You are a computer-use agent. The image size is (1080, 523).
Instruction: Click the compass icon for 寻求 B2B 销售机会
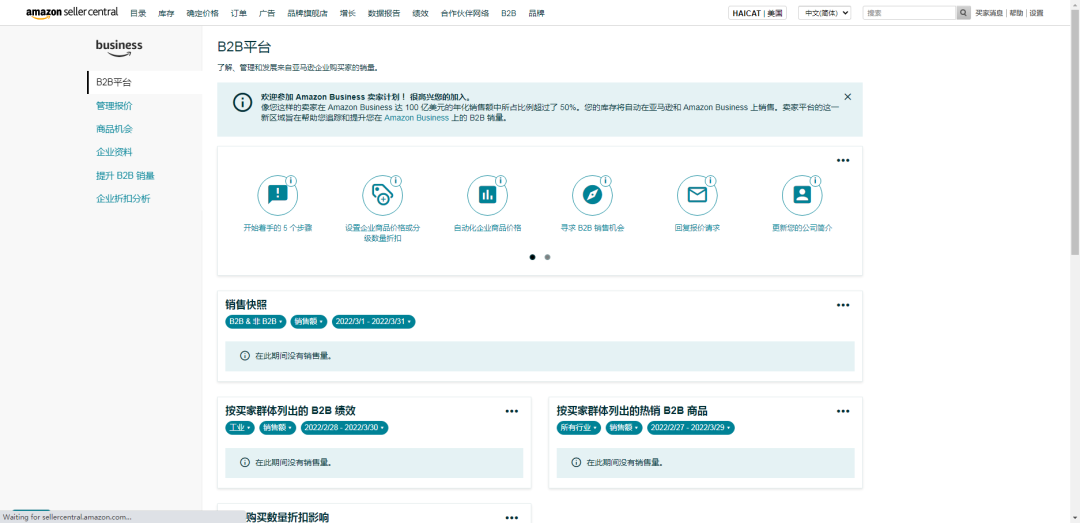(x=592, y=195)
